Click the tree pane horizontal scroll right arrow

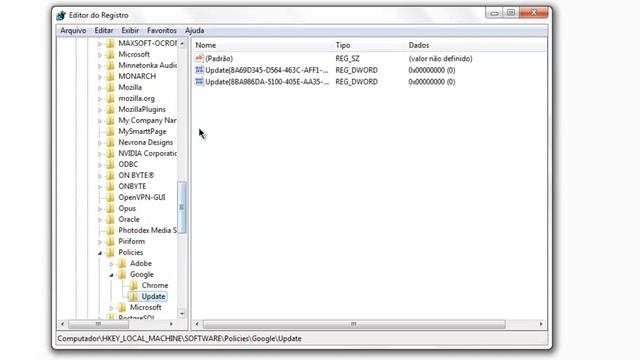click(171, 324)
